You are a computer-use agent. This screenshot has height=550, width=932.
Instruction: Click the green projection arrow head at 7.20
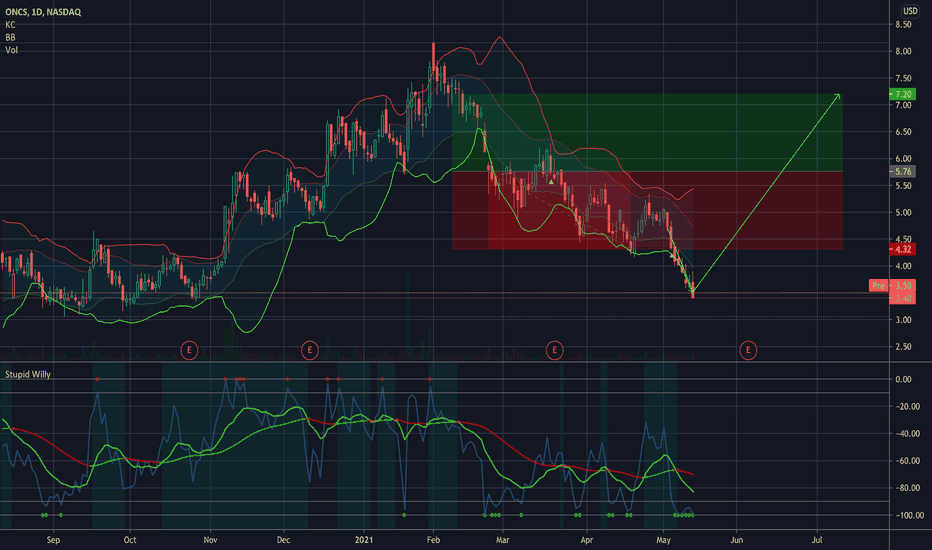[837, 96]
